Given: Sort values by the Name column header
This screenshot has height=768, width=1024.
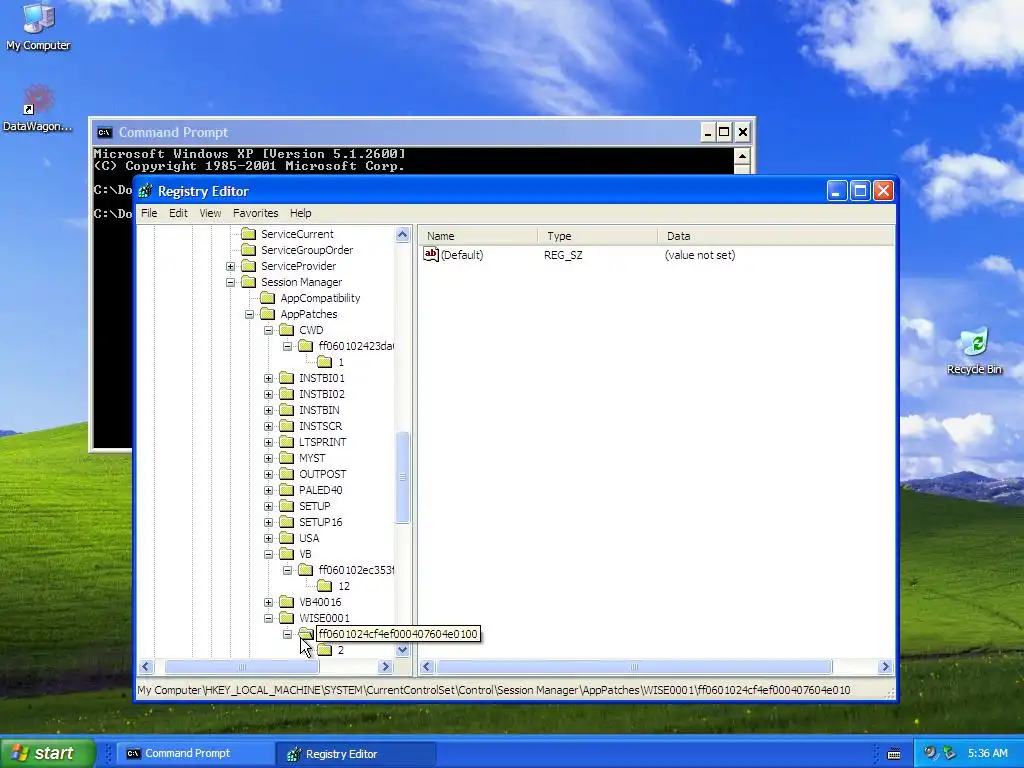Looking at the screenshot, I should click(x=478, y=236).
